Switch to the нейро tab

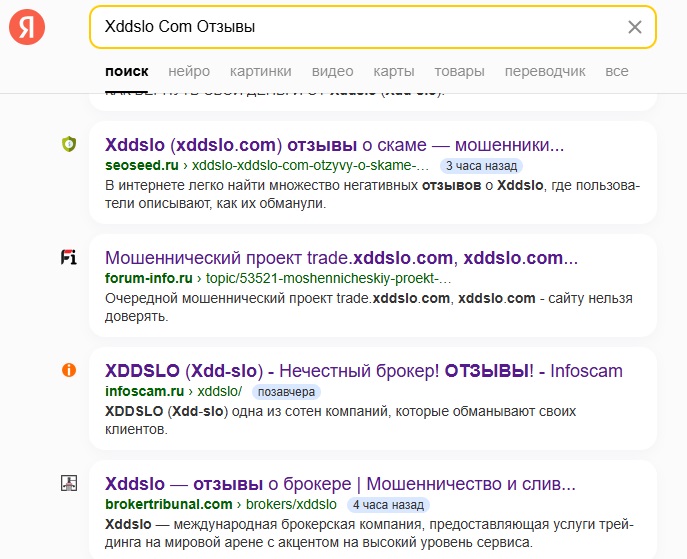pyautogui.click(x=189, y=71)
